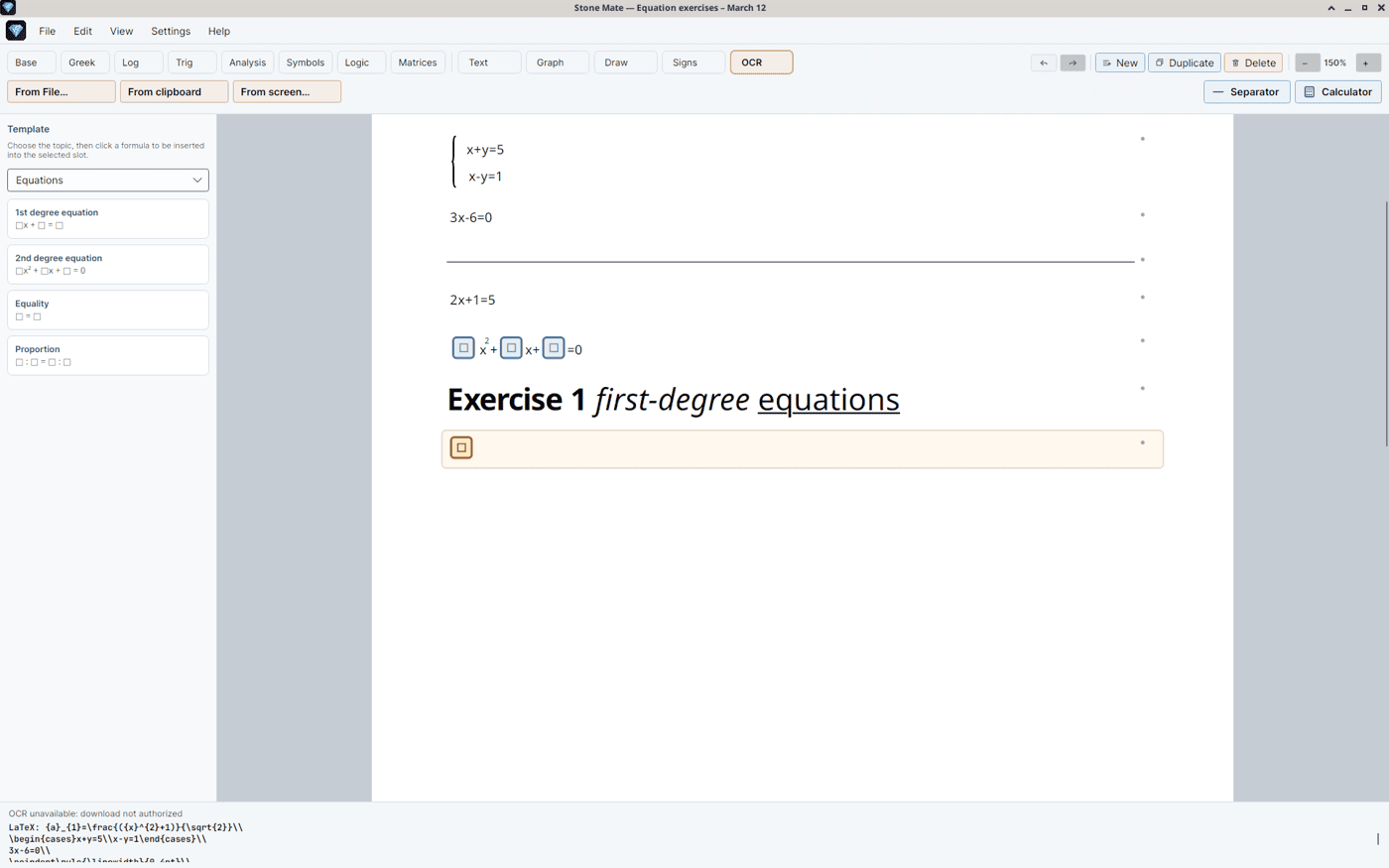Open the Settings menu
The width and height of the screenshot is (1389, 868).
pos(171,31)
